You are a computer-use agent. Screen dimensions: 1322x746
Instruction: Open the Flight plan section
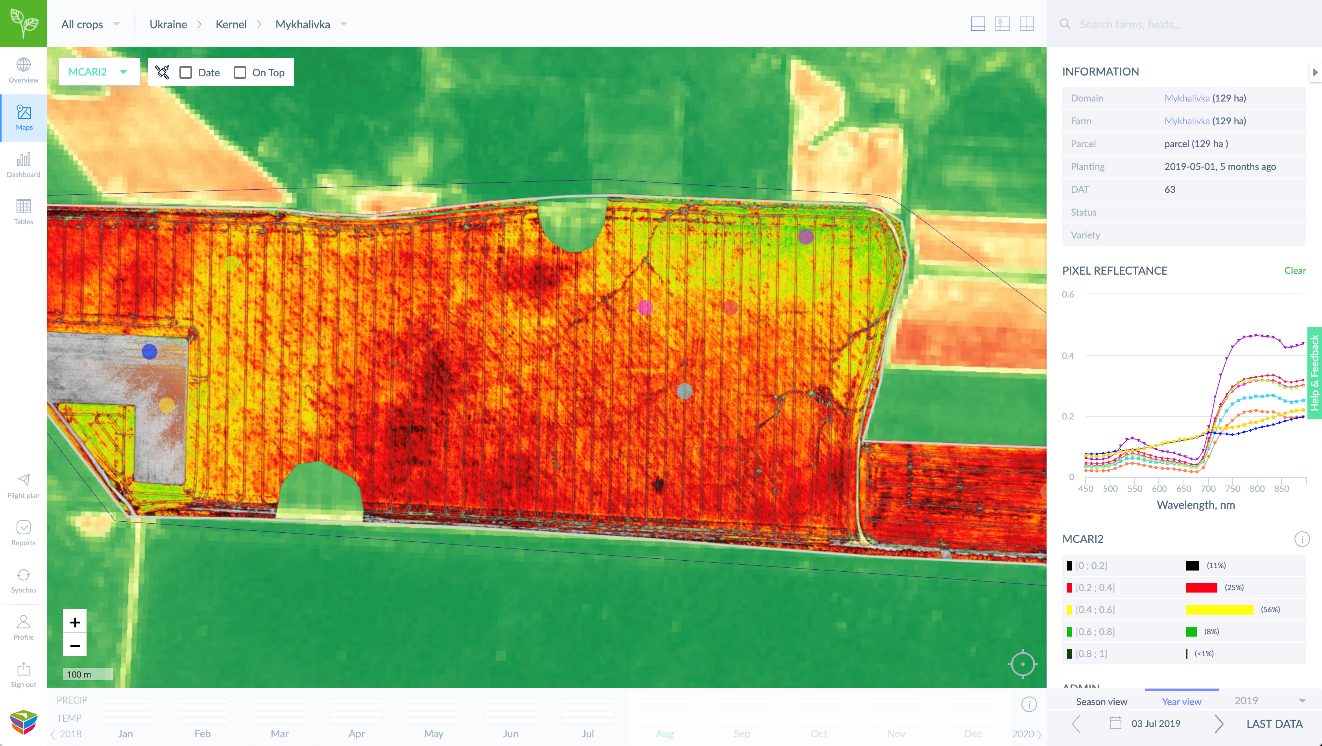pos(23,486)
